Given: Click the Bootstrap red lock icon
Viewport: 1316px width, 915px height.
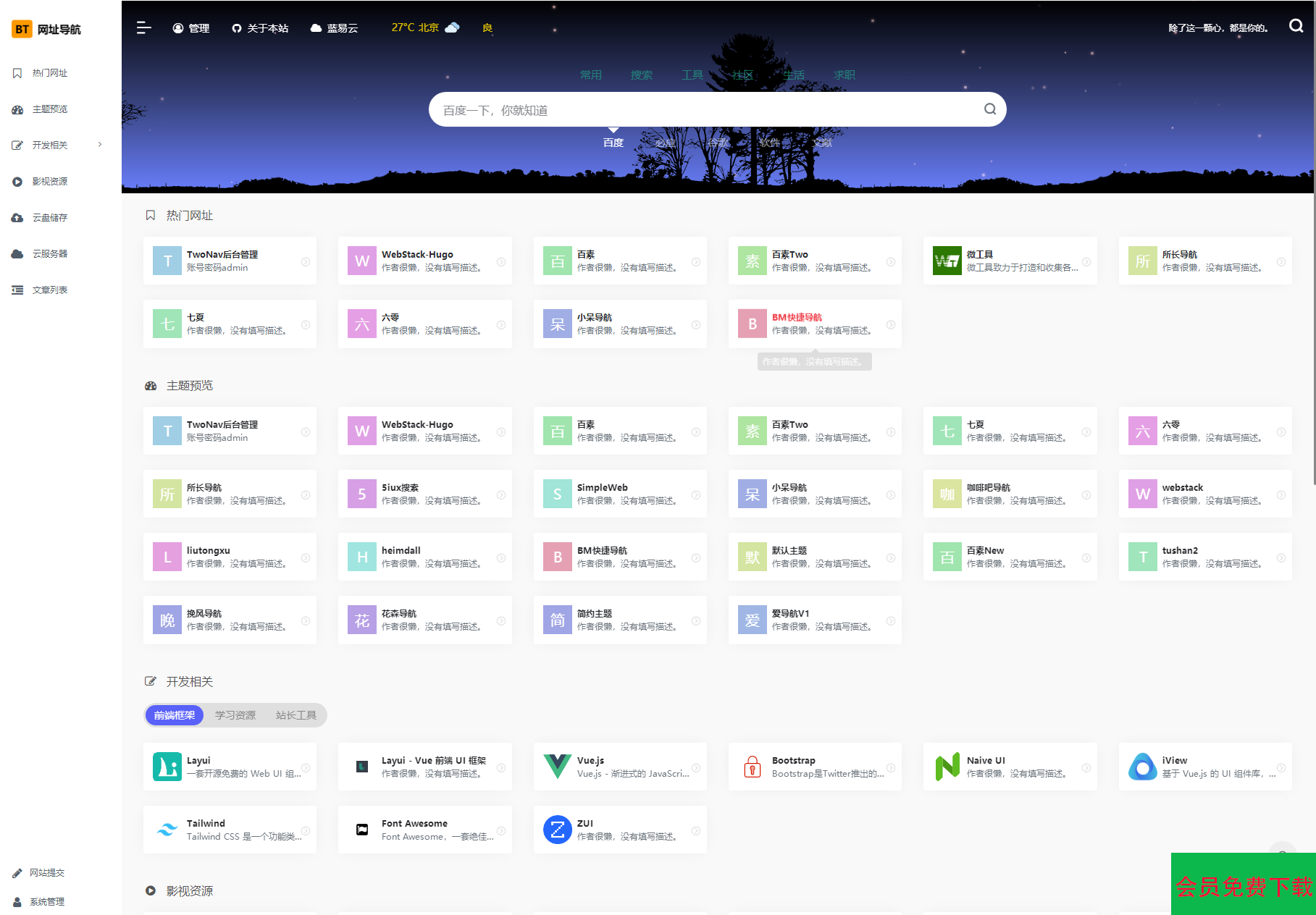Looking at the screenshot, I should point(753,767).
